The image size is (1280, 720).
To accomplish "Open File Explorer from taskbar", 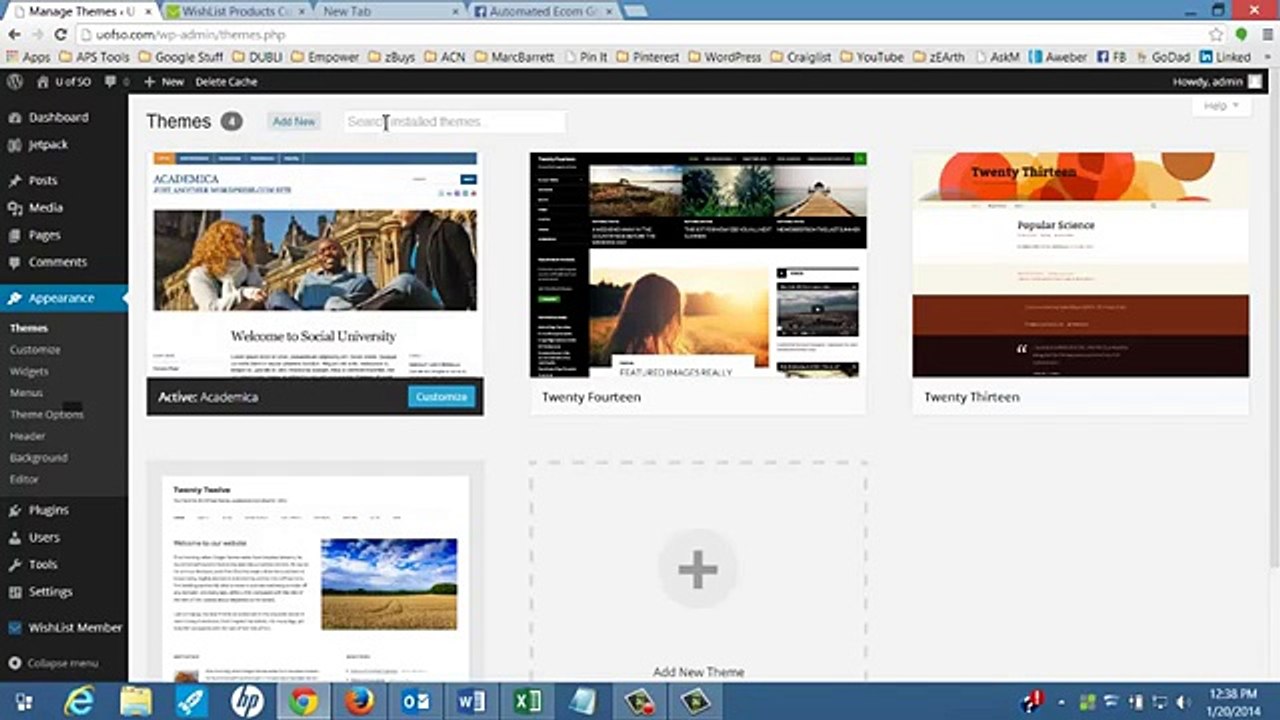I will (x=135, y=701).
